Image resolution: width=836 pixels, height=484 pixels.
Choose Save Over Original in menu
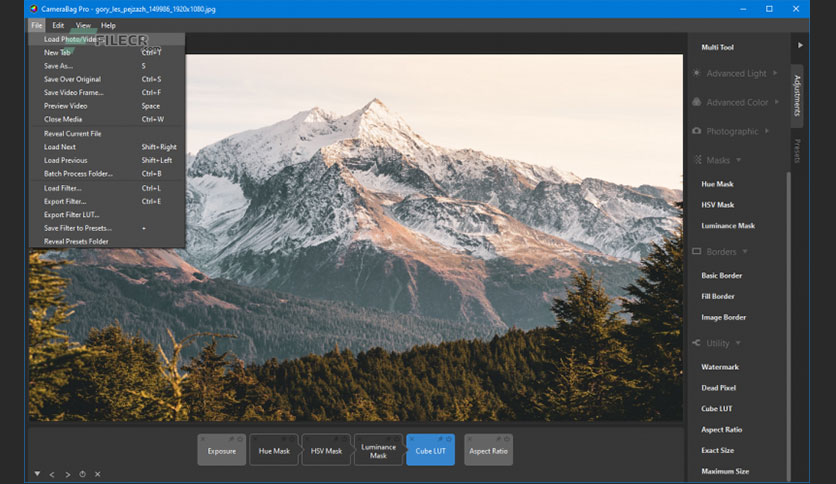[107, 79]
